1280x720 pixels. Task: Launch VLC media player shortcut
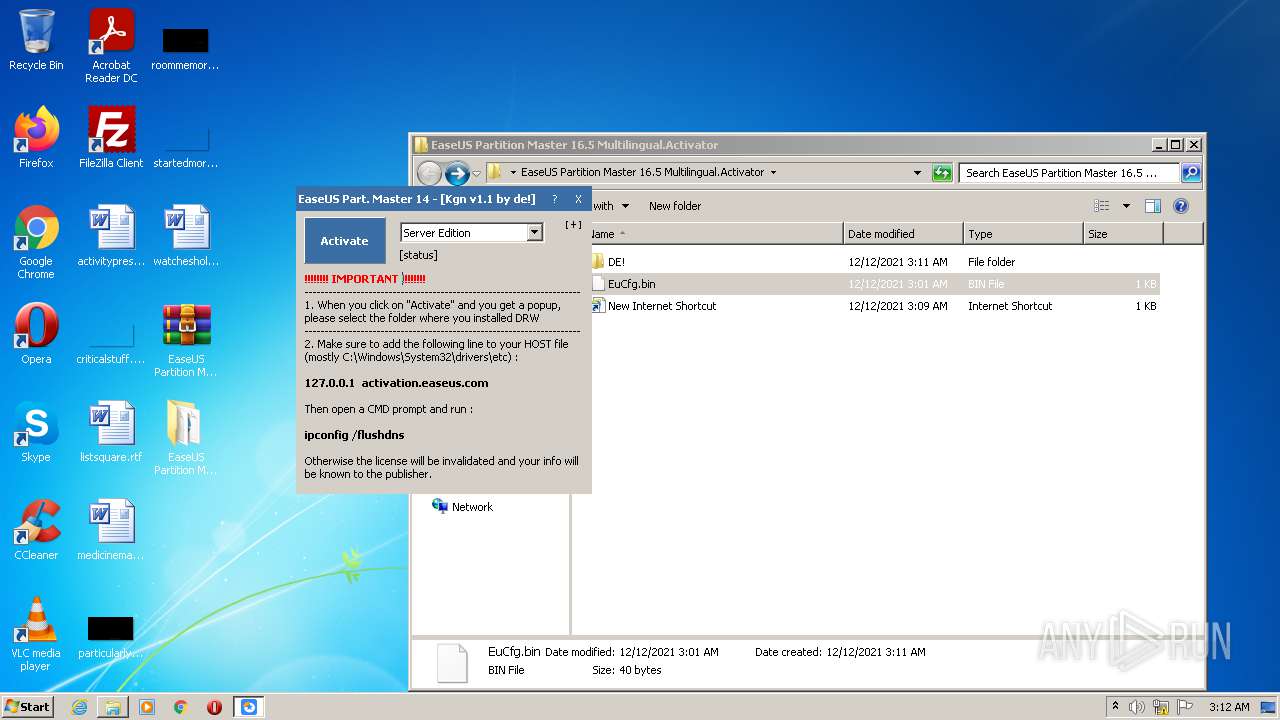click(x=36, y=634)
